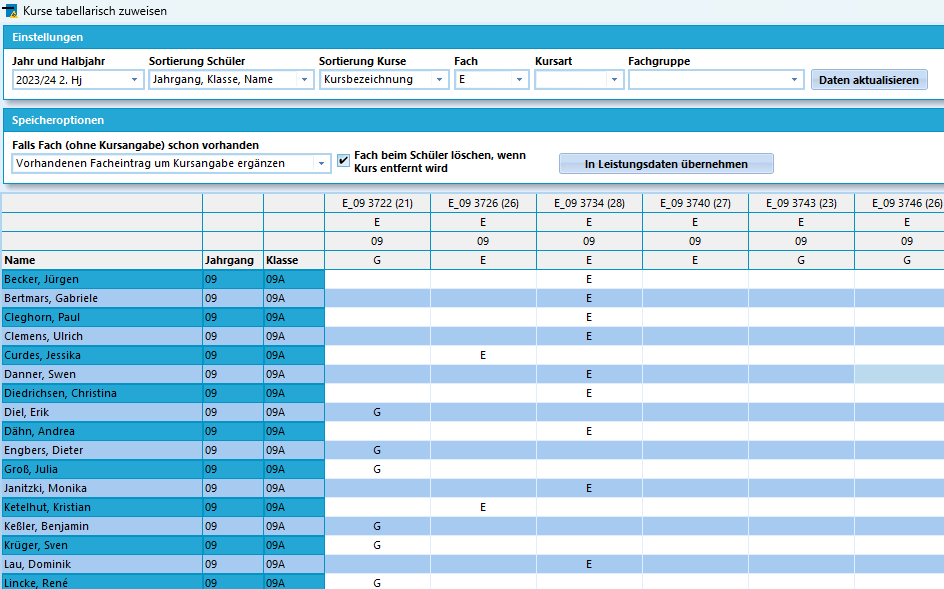Open the Fachgruppe dropdown
The image size is (944, 589).
(716, 79)
